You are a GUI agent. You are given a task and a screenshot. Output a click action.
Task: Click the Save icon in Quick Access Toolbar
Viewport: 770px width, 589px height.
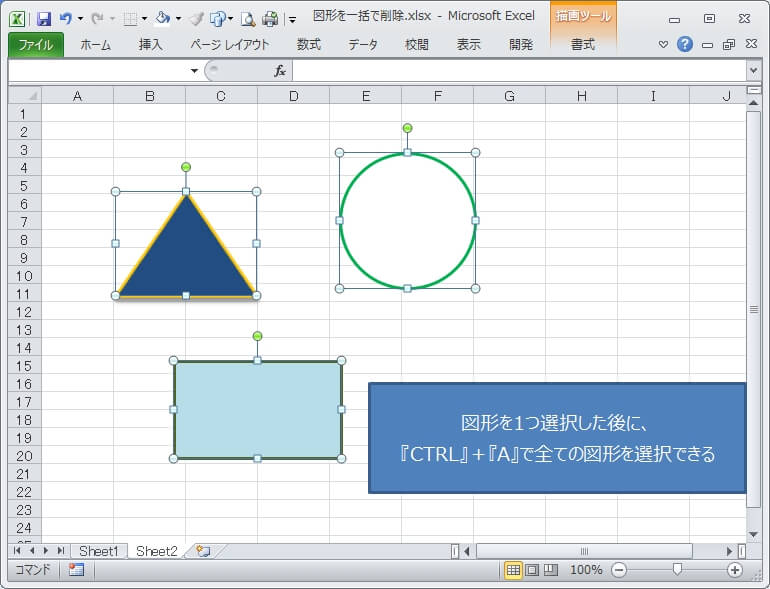[43, 18]
